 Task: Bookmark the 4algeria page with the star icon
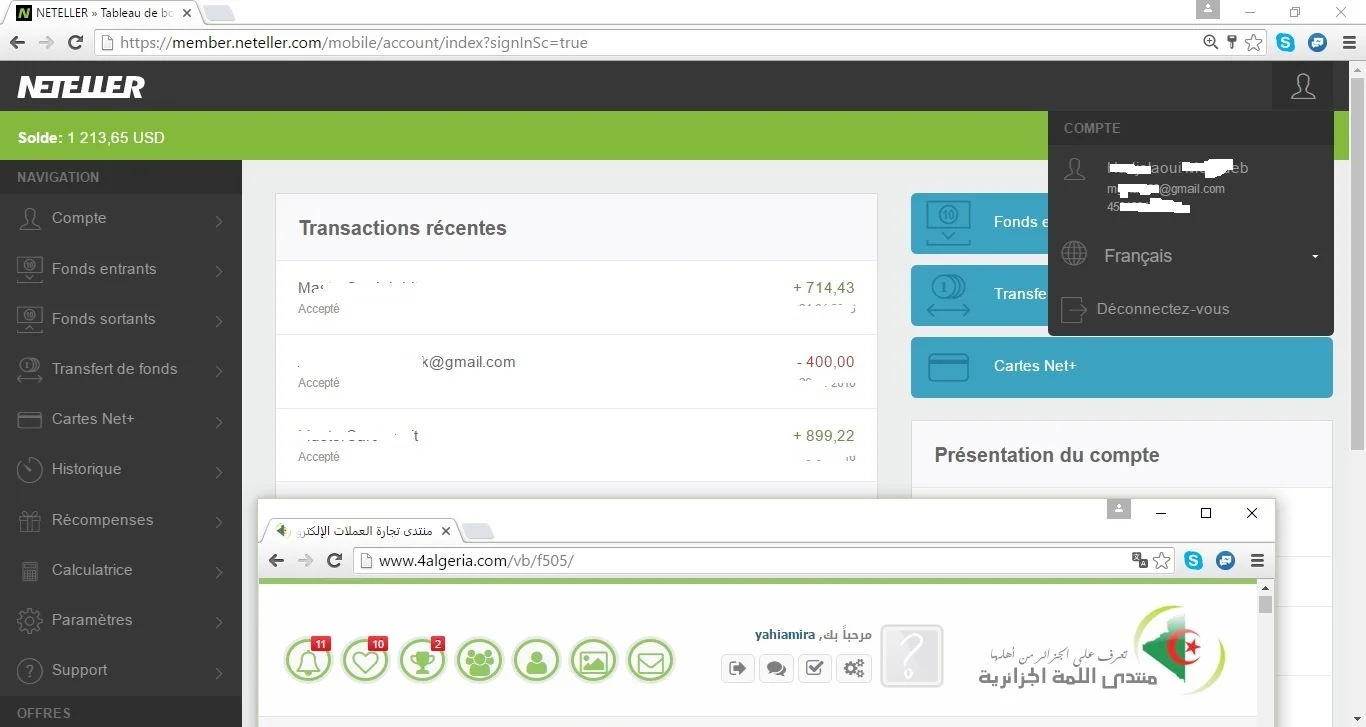[x=1162, y=561]
